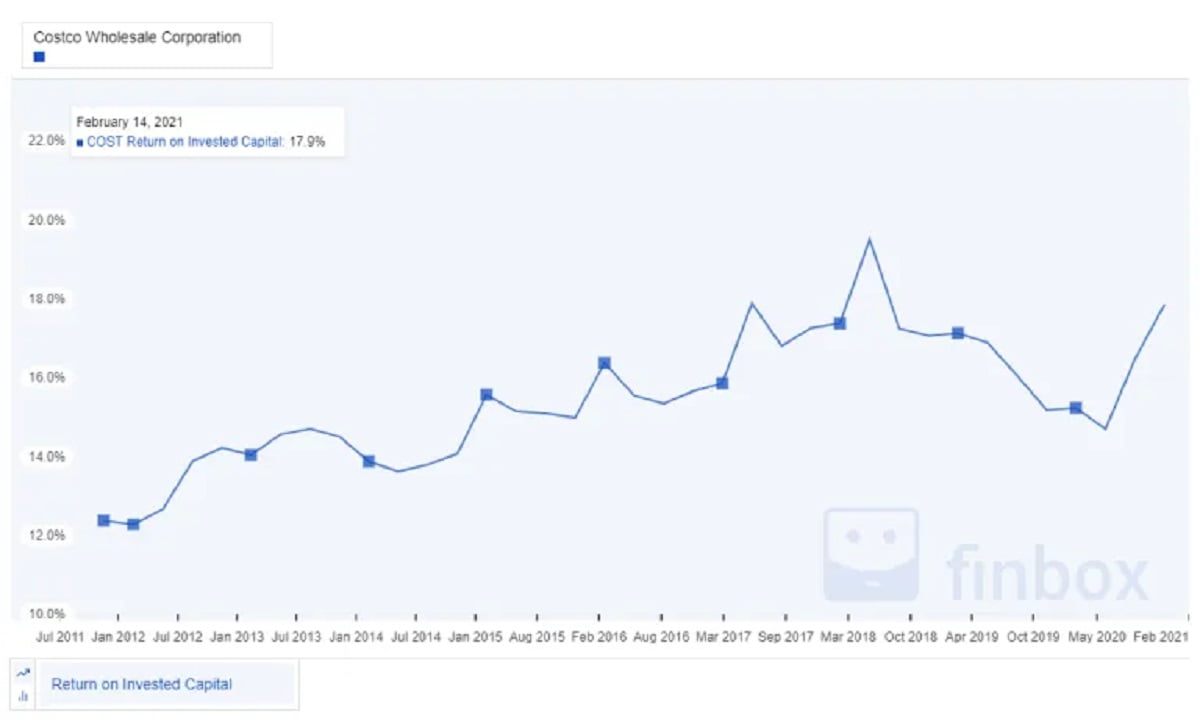Click the finbox robot face logo
This screenshot has height=720, width=1200.
pos(870,554)
